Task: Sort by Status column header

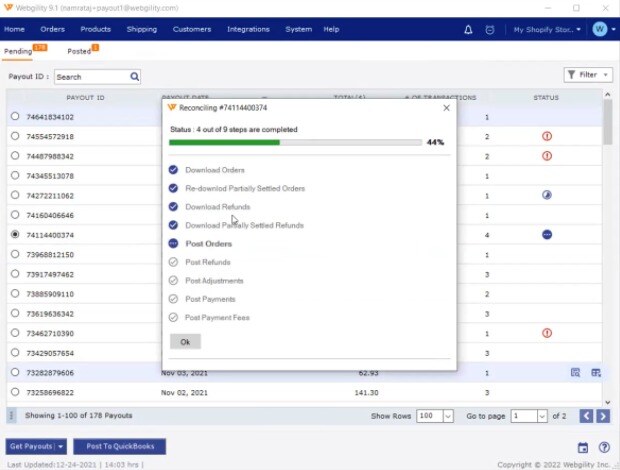Action: coord(546,98)
